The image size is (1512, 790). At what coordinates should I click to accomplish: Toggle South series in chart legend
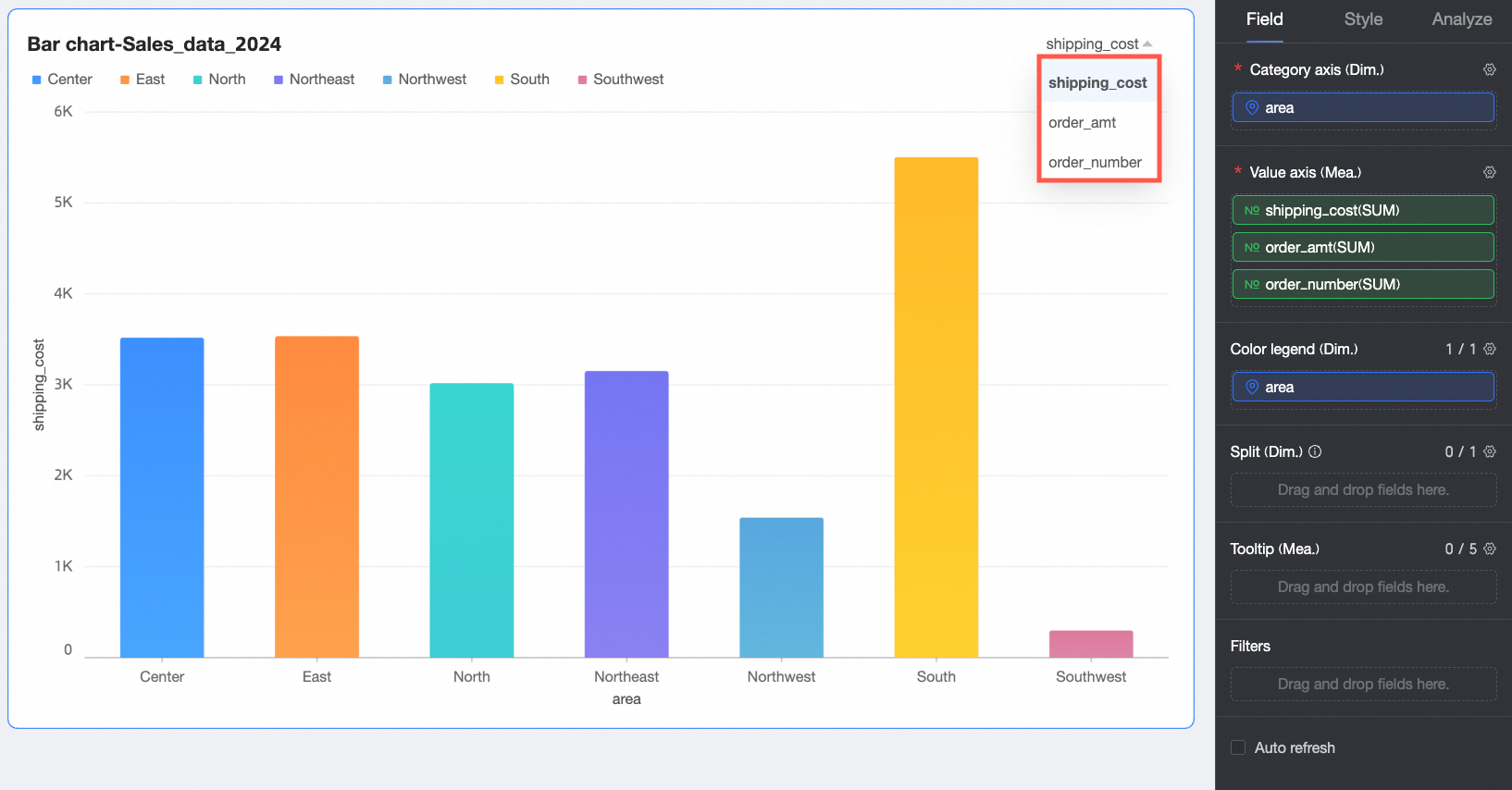tap(522, 80)
